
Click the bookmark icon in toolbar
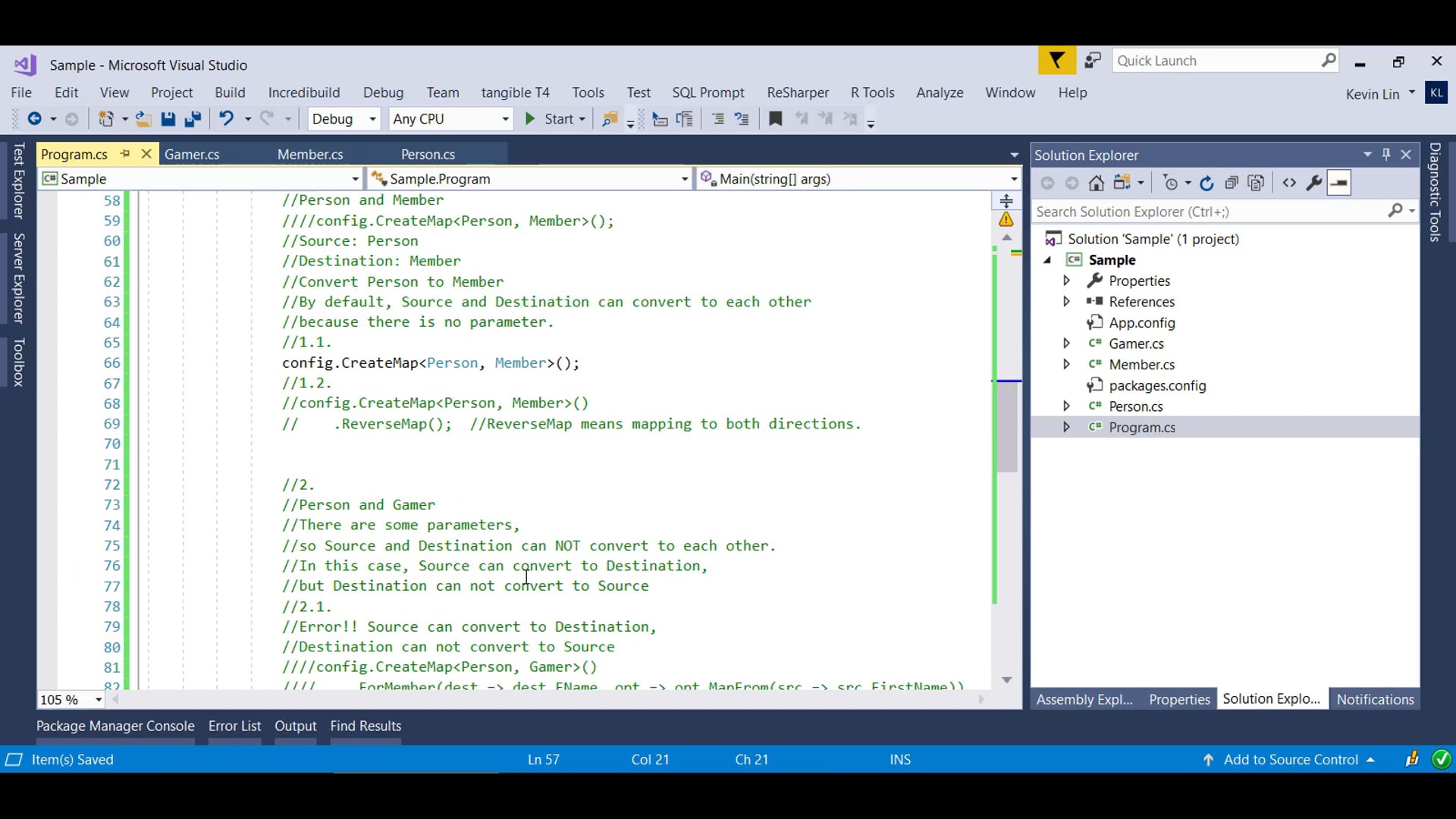point(775,119)
